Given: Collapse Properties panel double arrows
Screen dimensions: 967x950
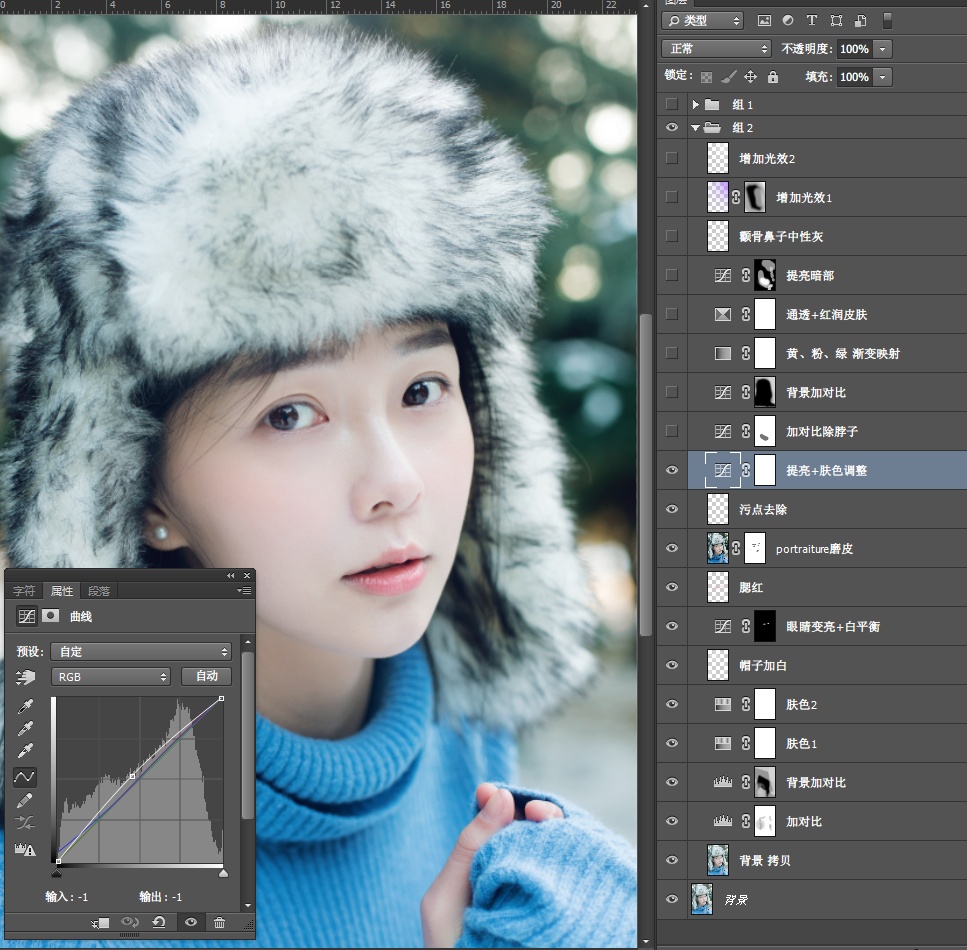Looking at the screenshot, I should coord(231,576).
